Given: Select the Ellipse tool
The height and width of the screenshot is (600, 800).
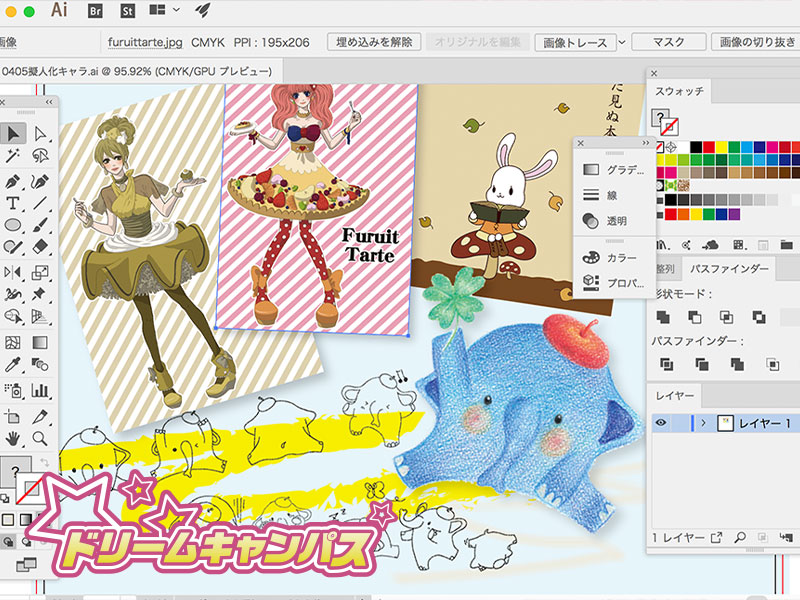Looking at the screenshot, I should pos(13,225).
